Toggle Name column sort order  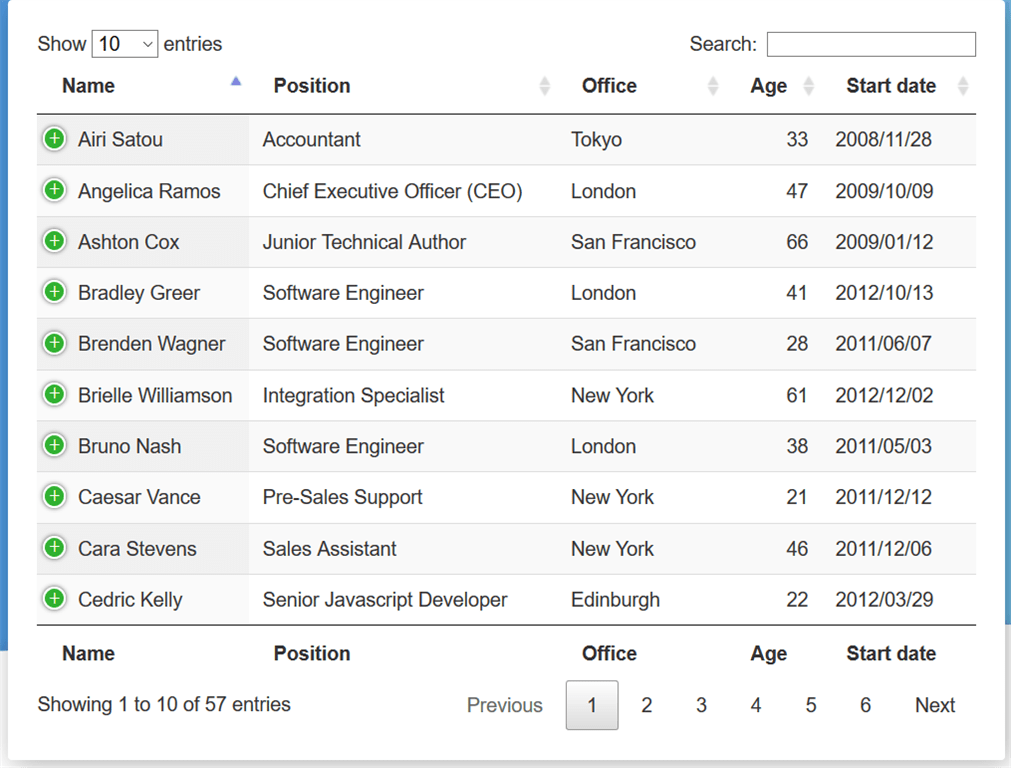[89, 86]
